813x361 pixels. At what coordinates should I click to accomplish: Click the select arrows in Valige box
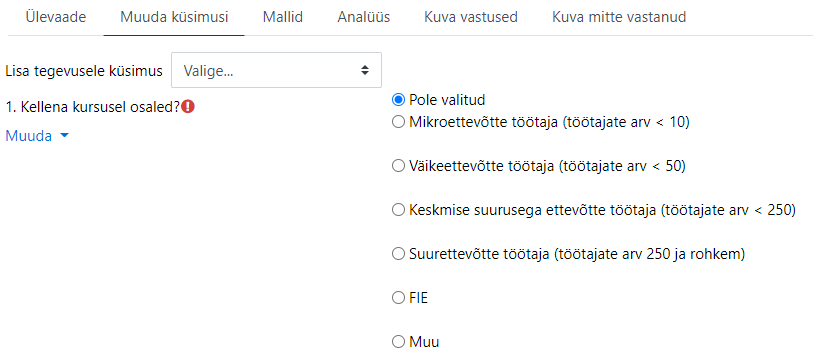click(x=365, y=70)
